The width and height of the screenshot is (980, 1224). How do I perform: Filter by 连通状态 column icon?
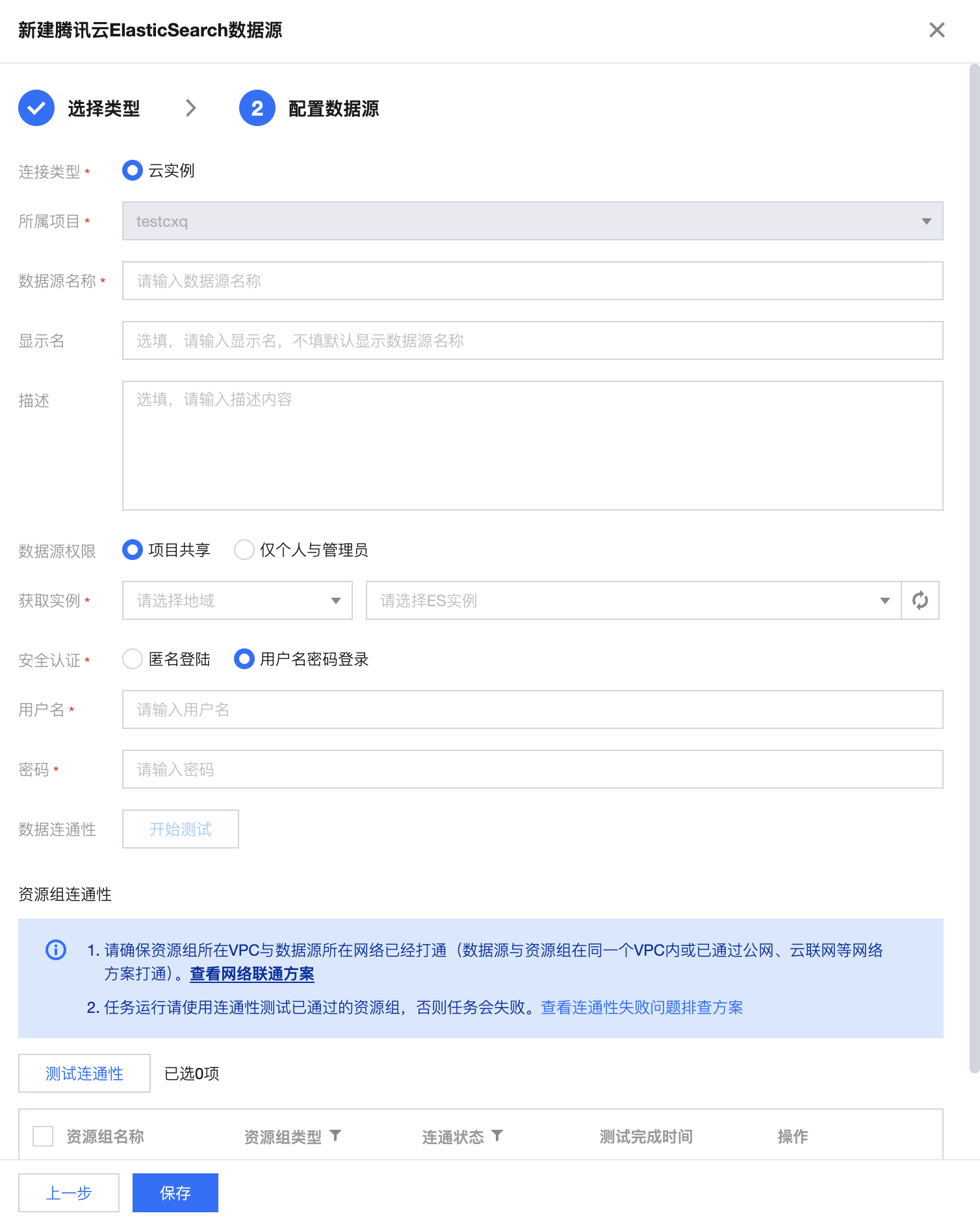[497, 1135]
